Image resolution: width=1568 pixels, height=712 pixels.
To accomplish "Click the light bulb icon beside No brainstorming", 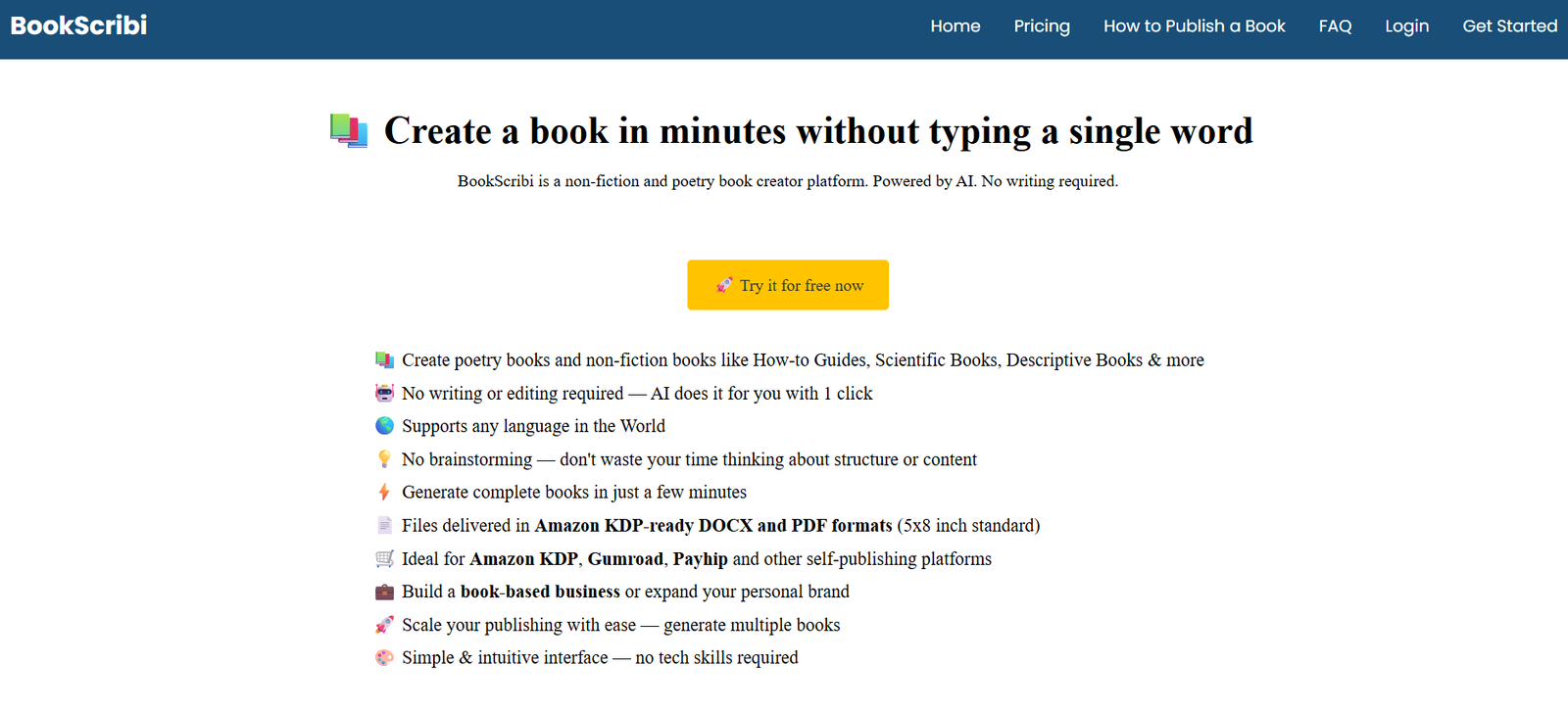I will tap(384, 459).
